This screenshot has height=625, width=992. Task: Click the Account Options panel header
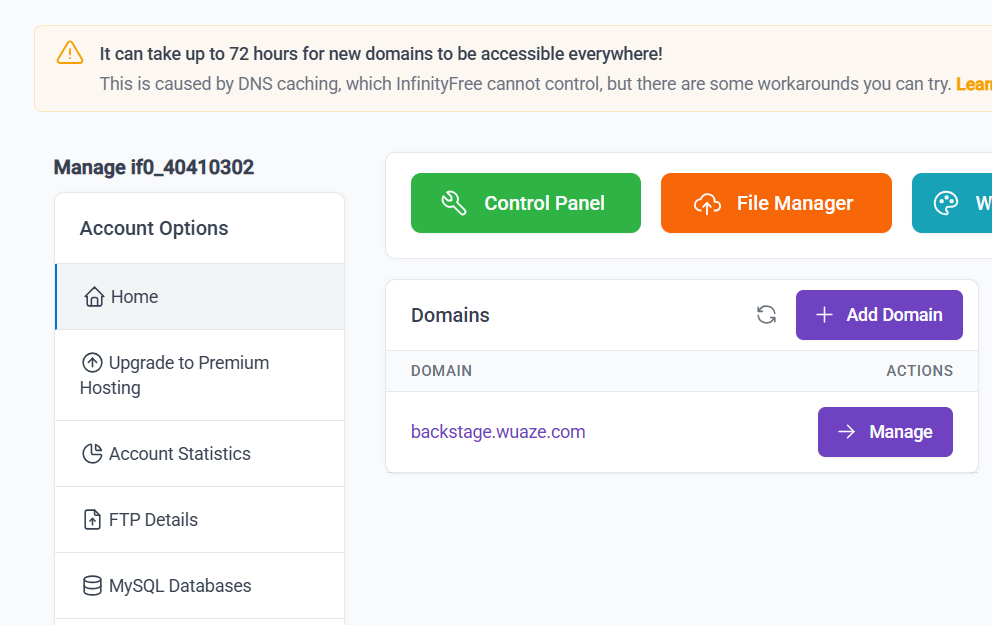[154, 228]
